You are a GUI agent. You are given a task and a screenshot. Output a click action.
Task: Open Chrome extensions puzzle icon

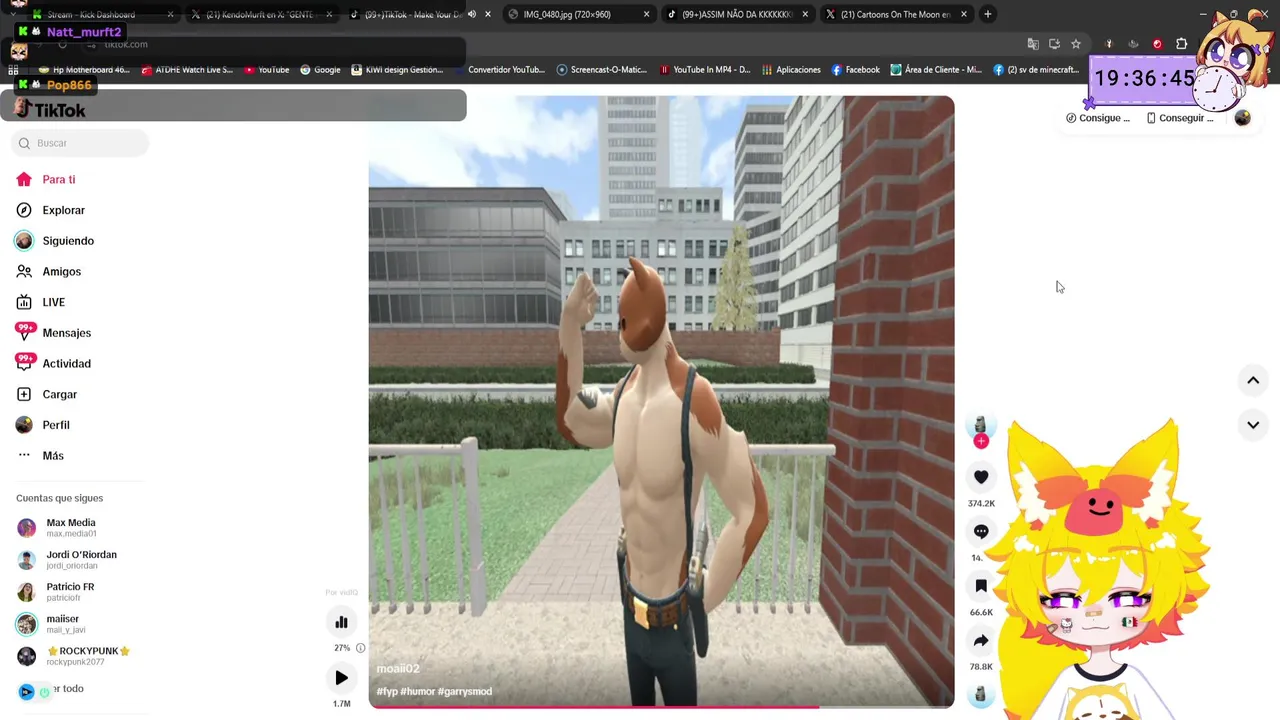pyautogui.click(x=1181, y=44)
